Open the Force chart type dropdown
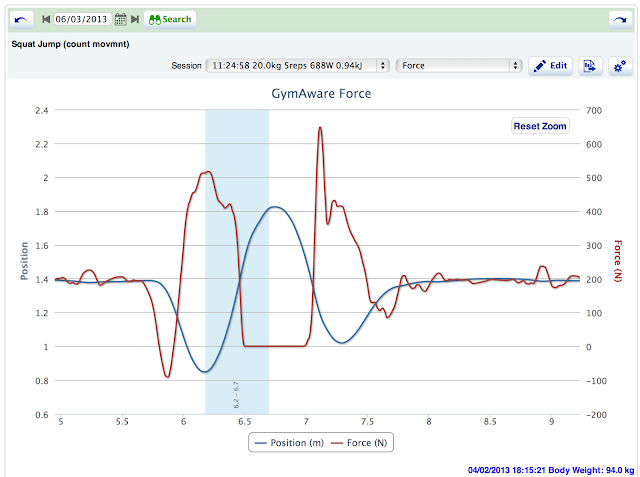Image resolution: width=640 pixels, height=477 pixels. coord(458,66)
